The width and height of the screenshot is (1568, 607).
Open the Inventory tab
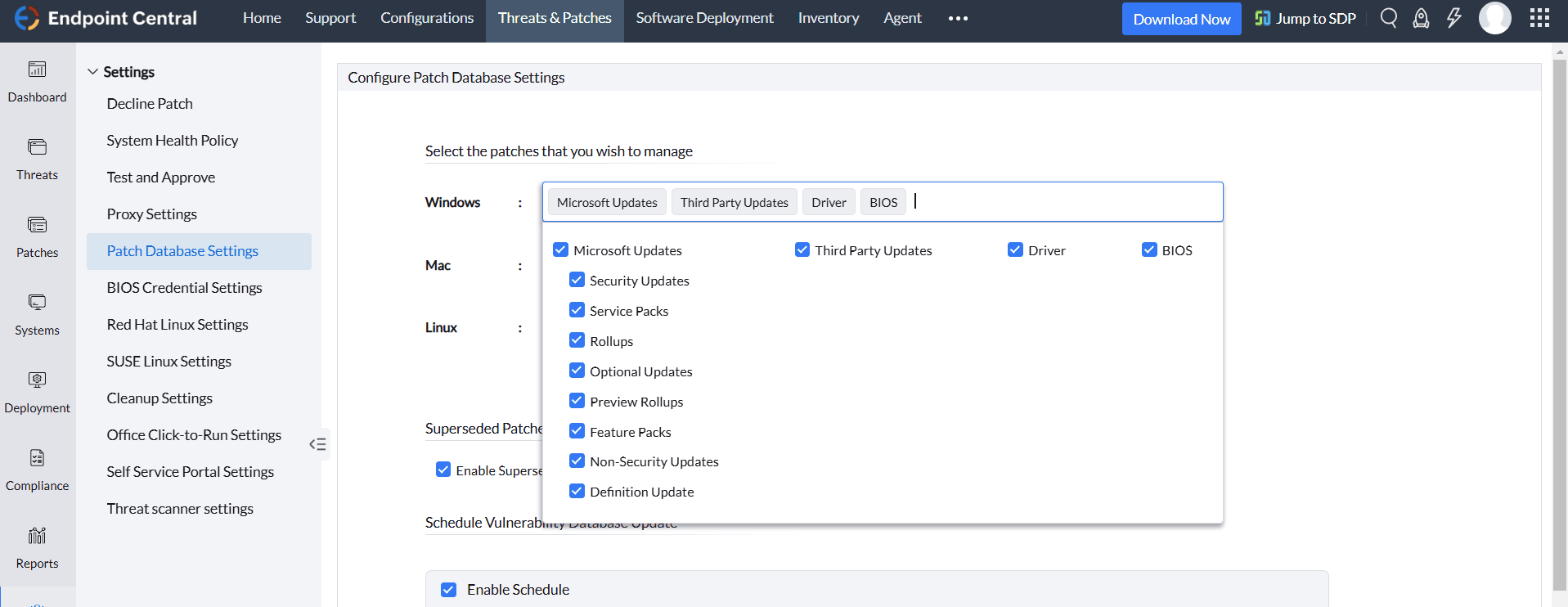(x=828, y=18)
